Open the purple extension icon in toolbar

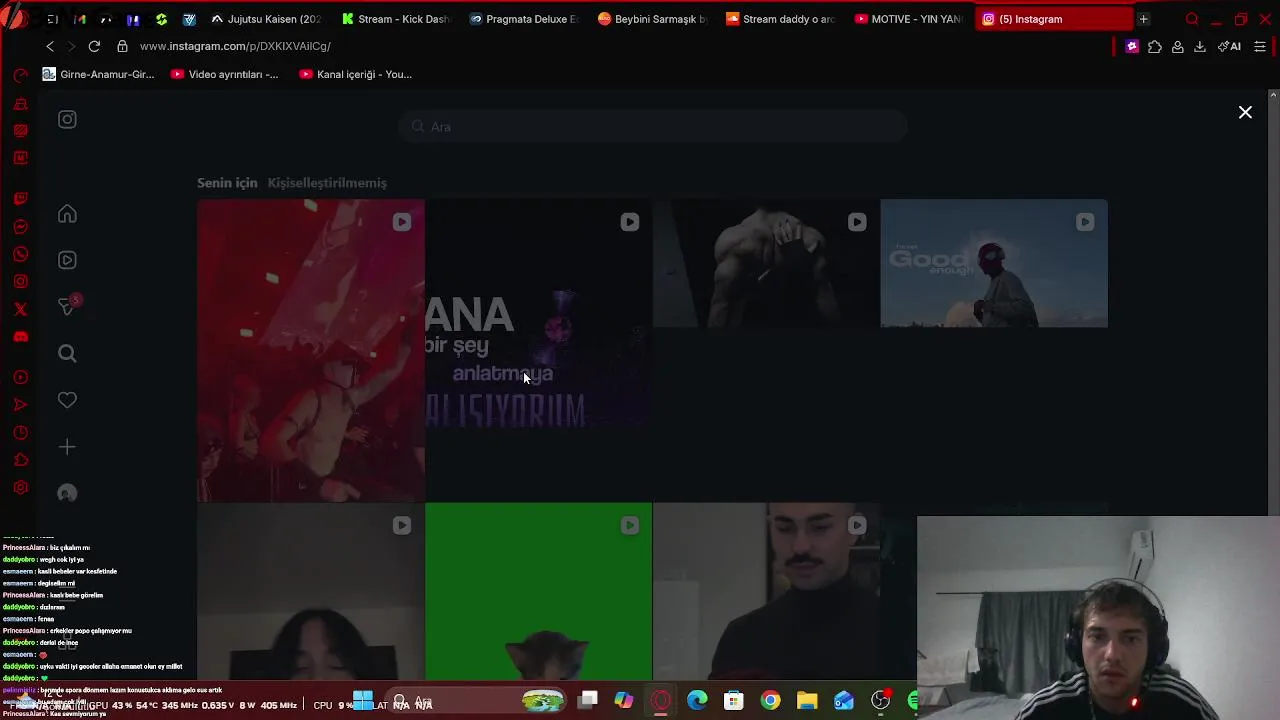[1132, 46]
